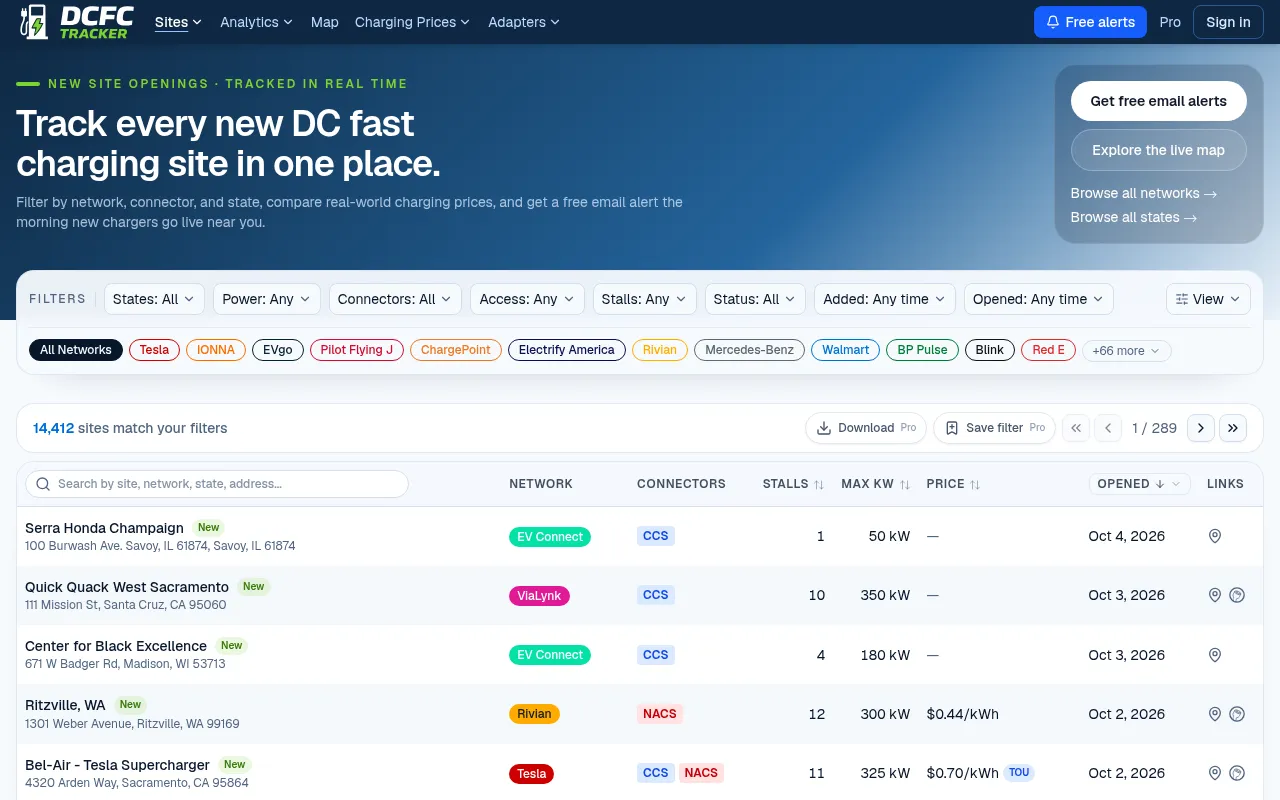The width and height of the screenshot is (1280, 800).
Task: Open map pin link for Quick Quack West Sacramento
Action: [x=1215, y=595]
